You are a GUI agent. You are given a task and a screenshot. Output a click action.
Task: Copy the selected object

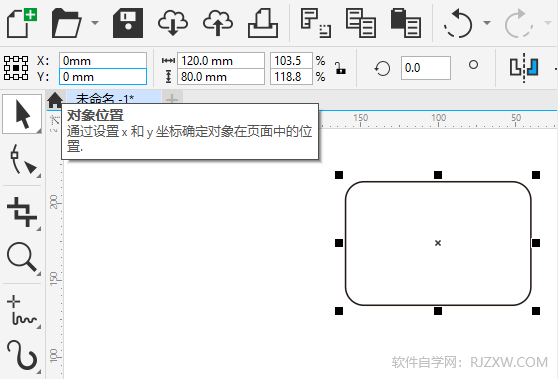point(361,23)
